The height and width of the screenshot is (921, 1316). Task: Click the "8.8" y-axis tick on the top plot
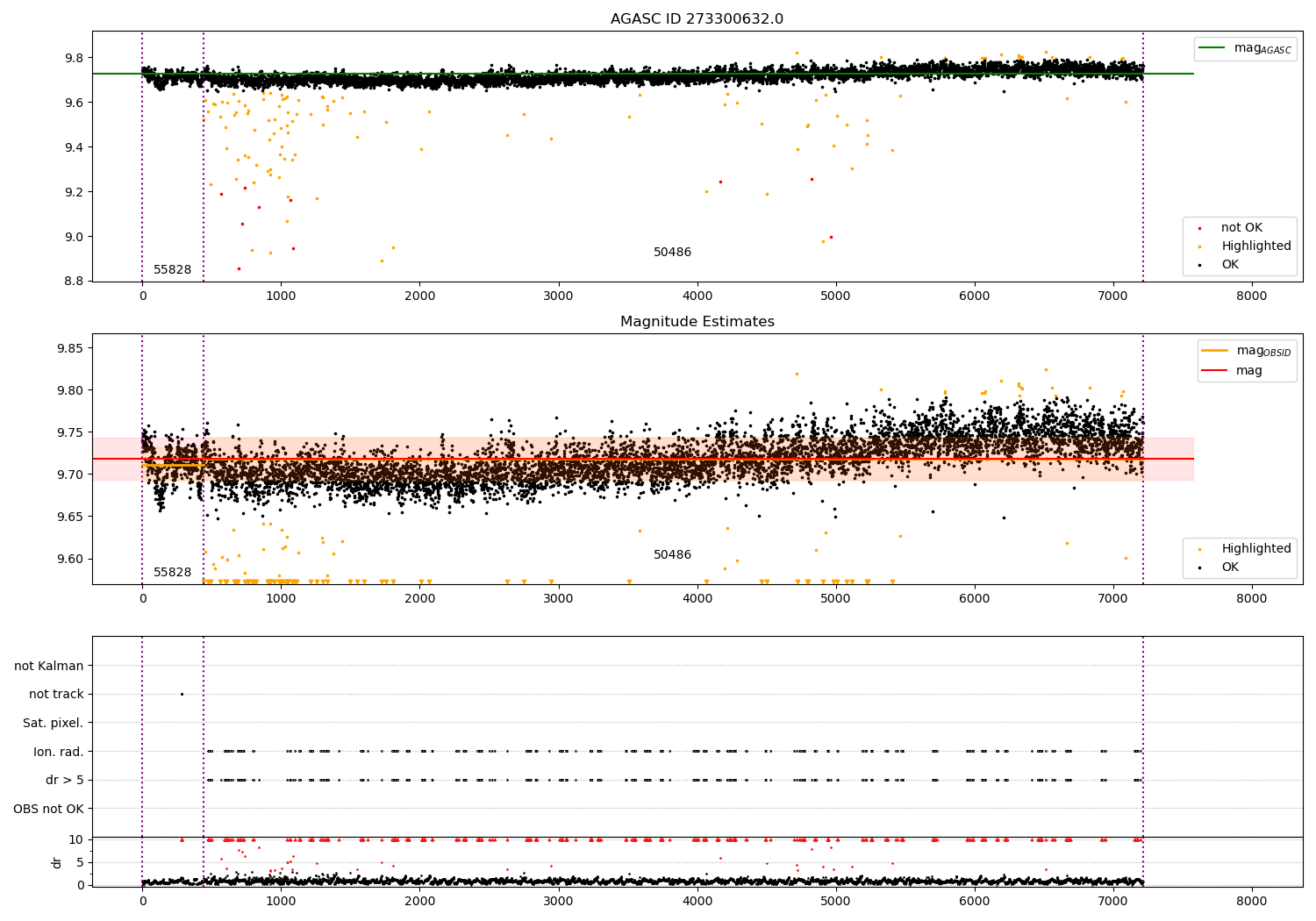[75, 282]
